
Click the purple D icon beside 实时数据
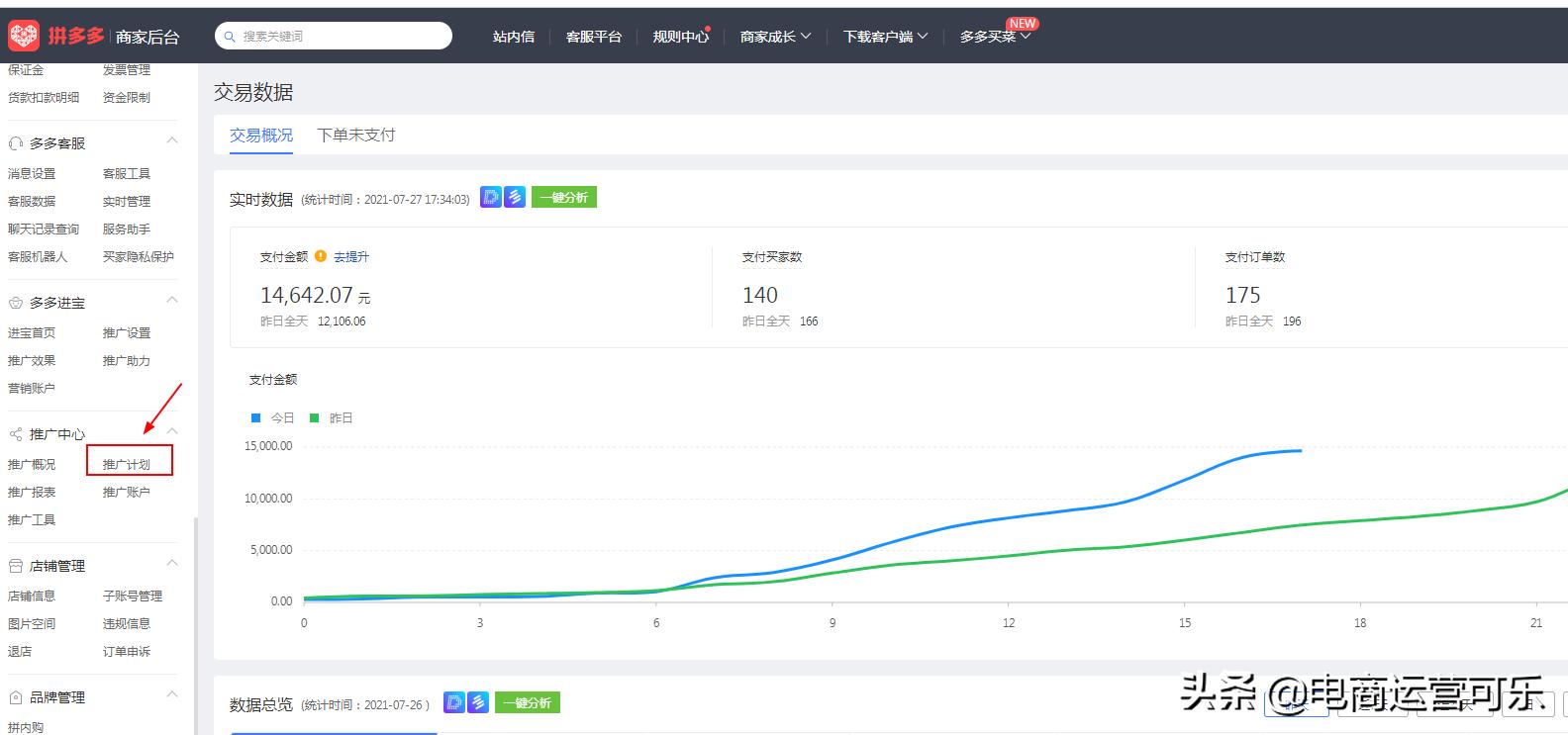[491, 197]
